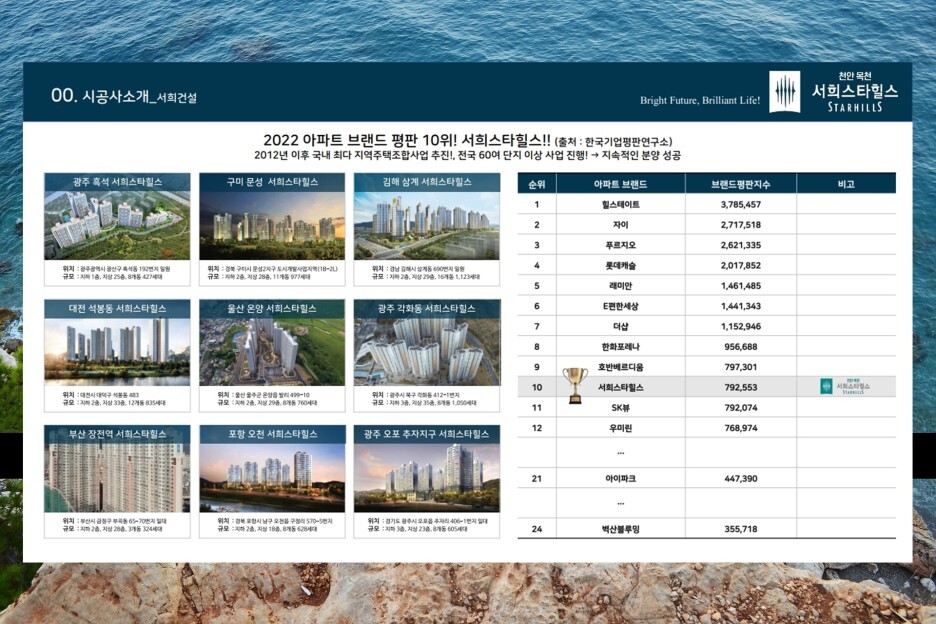Click the index value 2,717,518
This screenshot has width=936, height=624.
740,225
